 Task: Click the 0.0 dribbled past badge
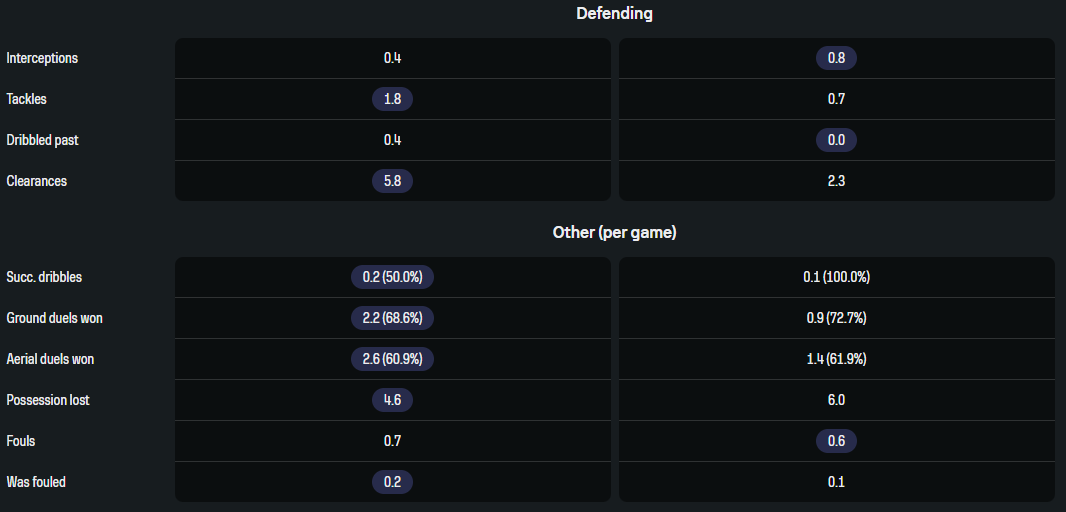click(x=836, y=140)
